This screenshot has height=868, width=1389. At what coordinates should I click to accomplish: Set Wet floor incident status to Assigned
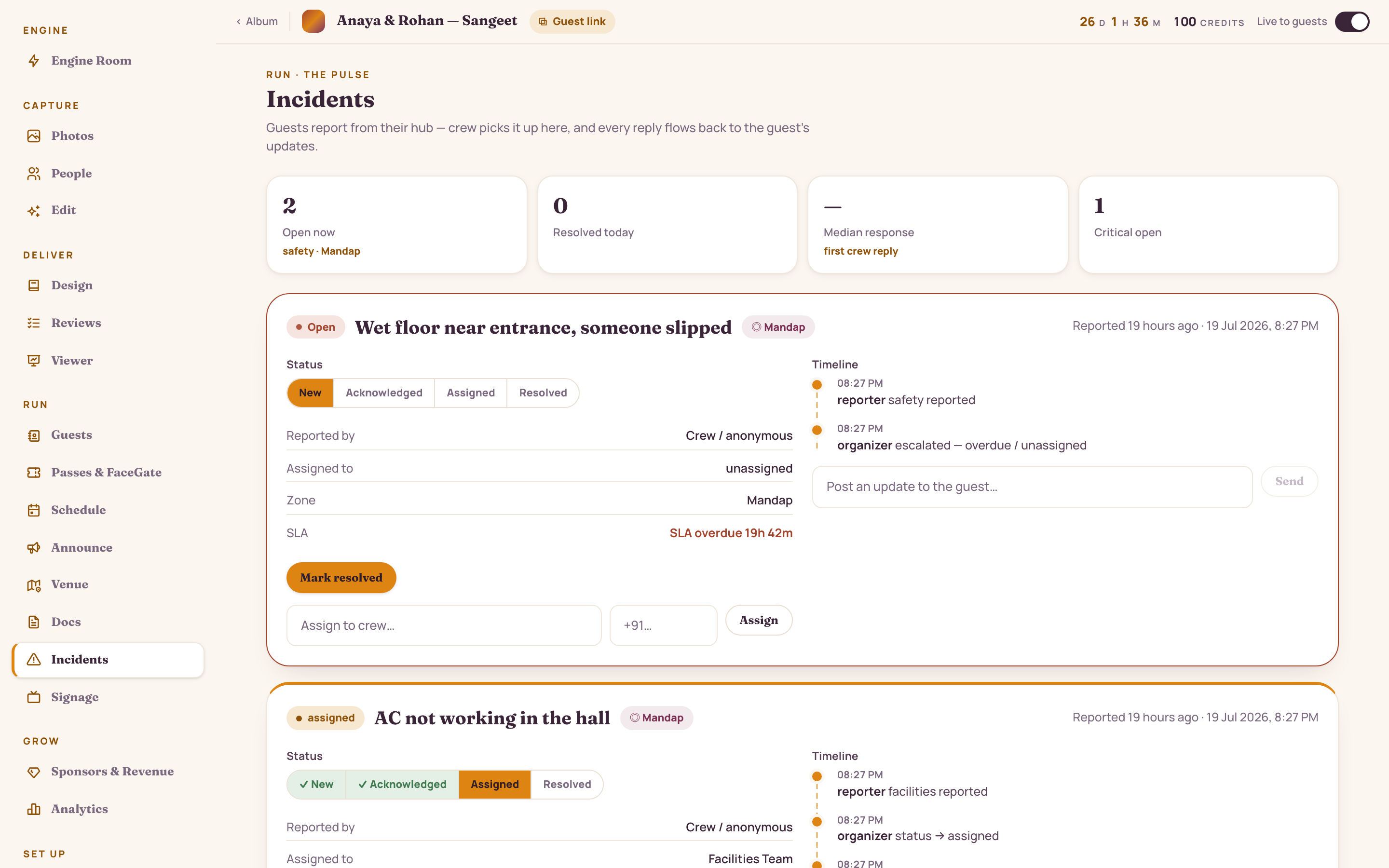tap(471, 393)
